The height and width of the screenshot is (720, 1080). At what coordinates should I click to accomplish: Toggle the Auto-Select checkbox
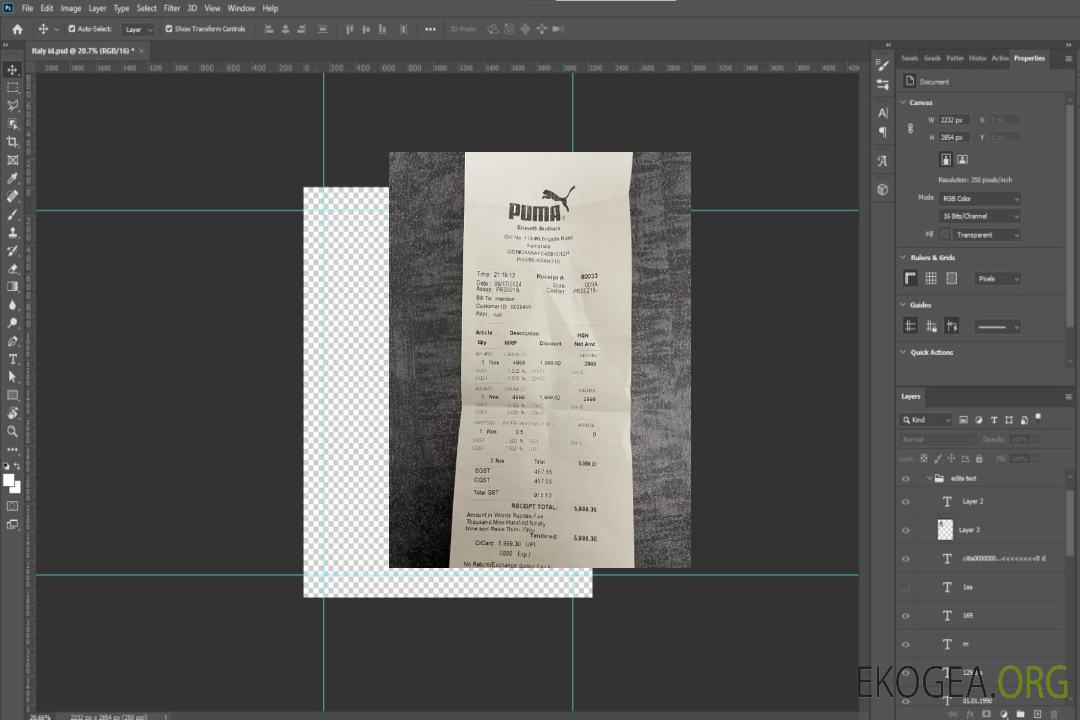point(72,29)
